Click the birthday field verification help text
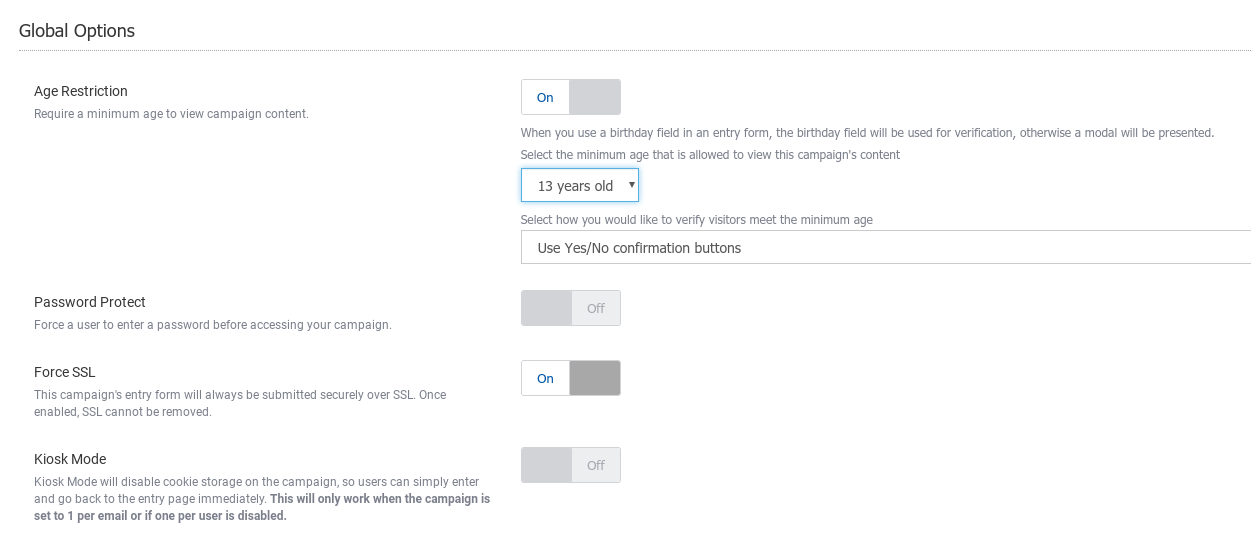The image size is (1251, 560). [x=867, y=133]
